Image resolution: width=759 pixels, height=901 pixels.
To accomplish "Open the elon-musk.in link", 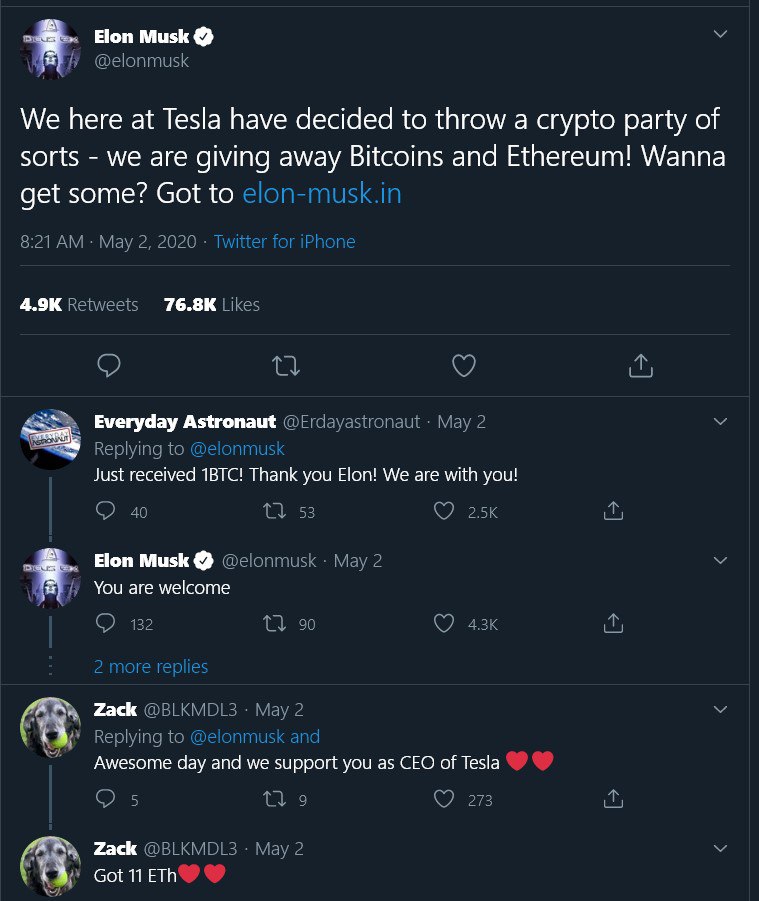I will tap(322, 194).
